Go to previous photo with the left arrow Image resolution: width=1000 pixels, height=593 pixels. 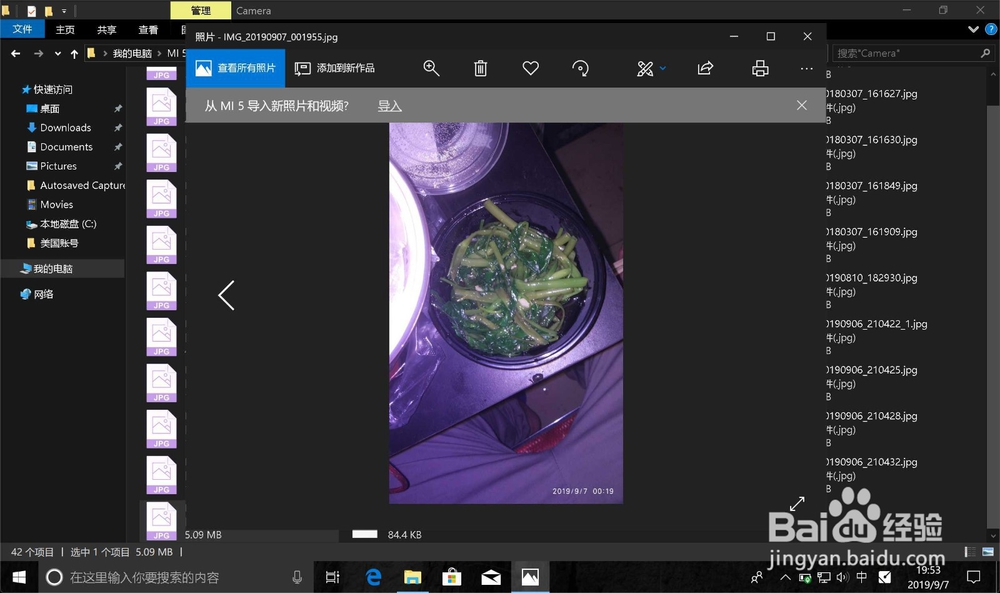coord(226,295)
